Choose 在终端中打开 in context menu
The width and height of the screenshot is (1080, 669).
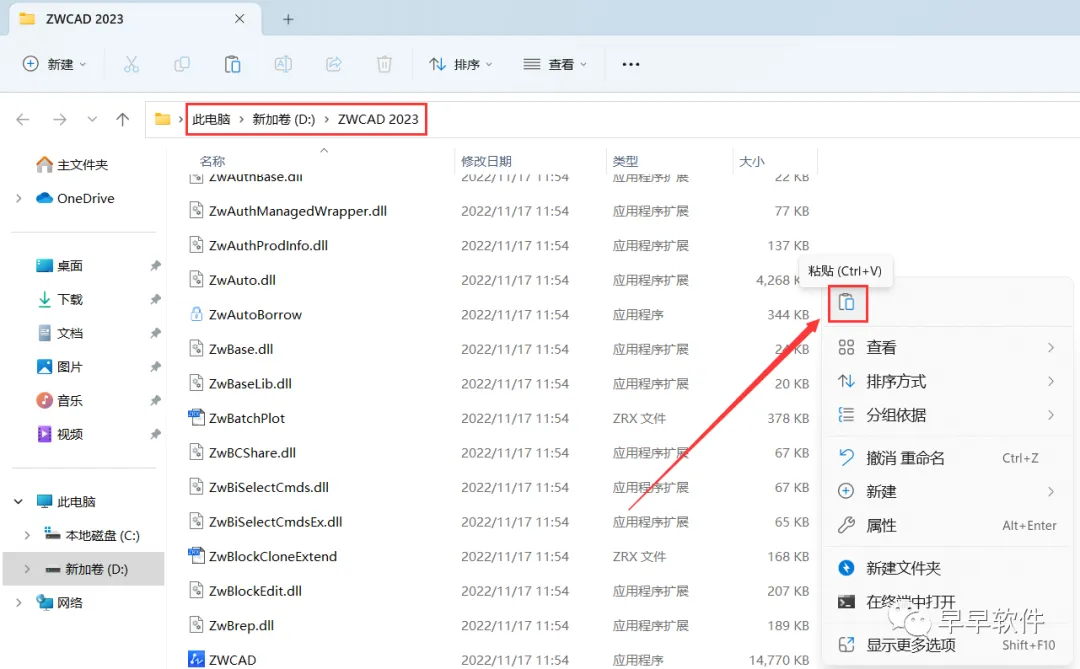tap(948, 602)
